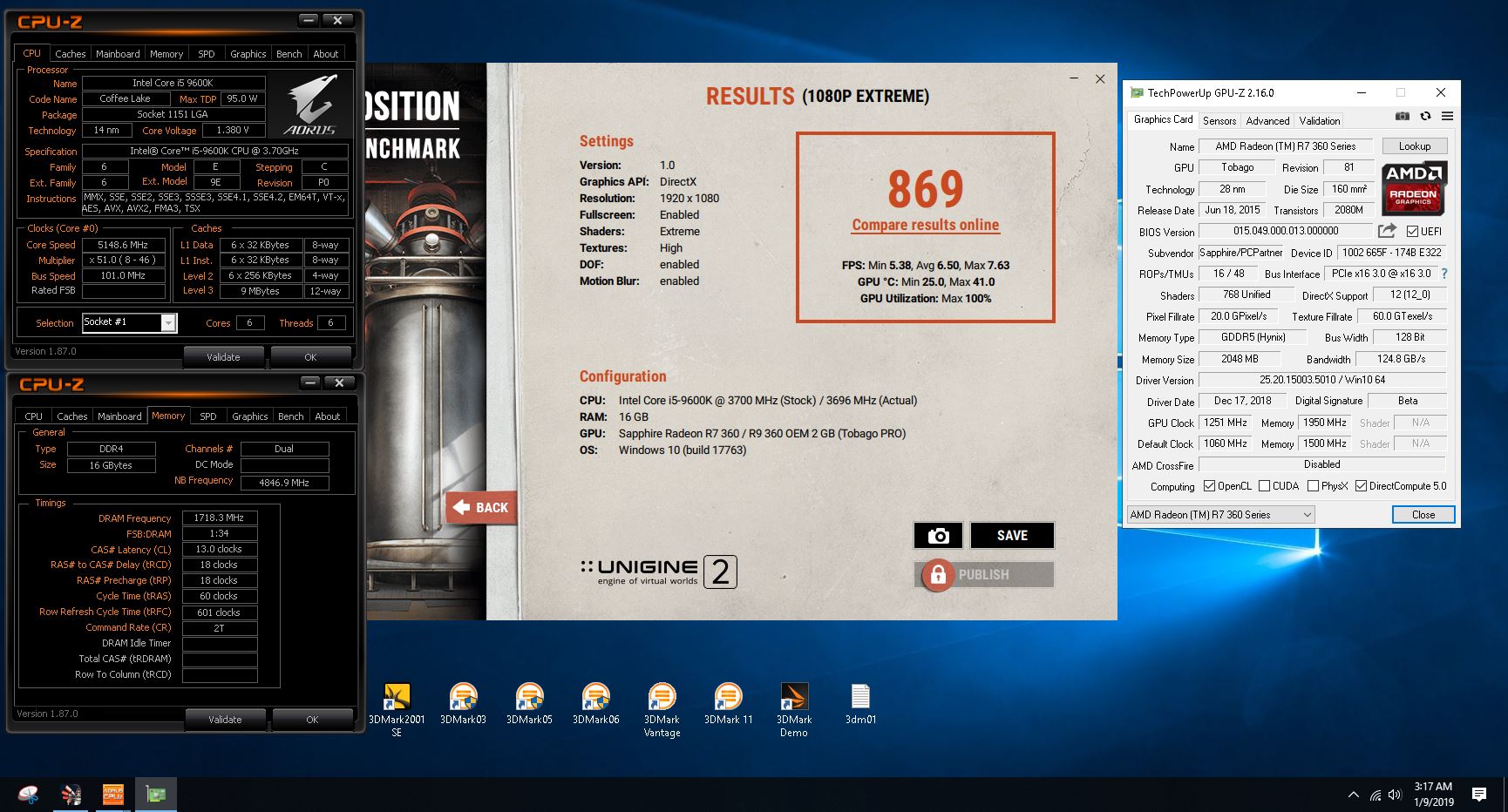Click Compare results online link
This screenshot has width=1508, height=812.
[926, 225]
